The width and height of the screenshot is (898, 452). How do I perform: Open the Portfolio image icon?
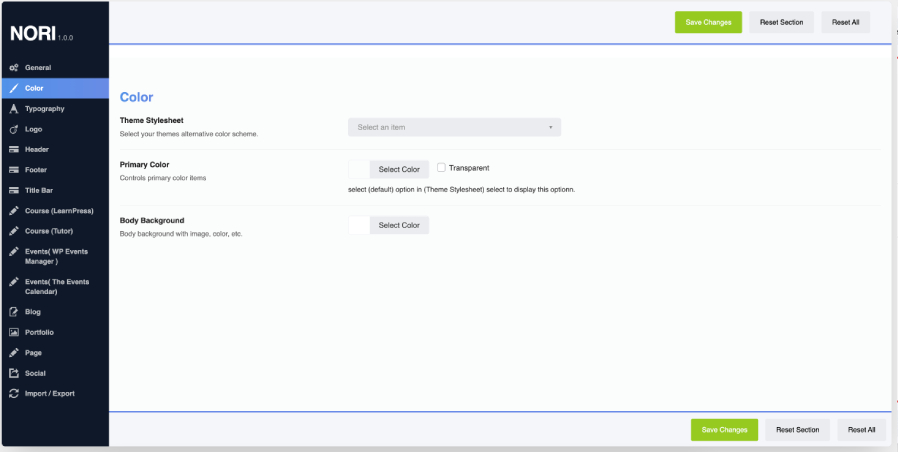14,332
